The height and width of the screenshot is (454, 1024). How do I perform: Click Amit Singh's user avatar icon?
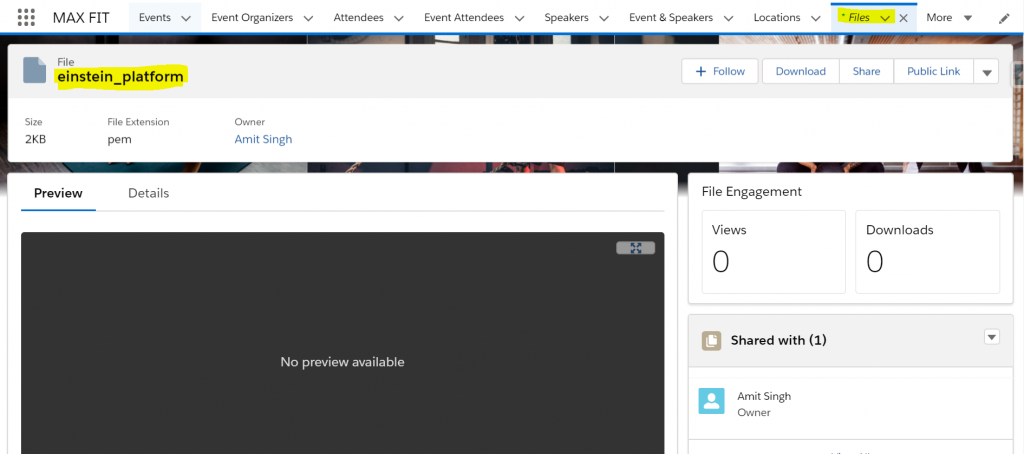click(711, 401)
